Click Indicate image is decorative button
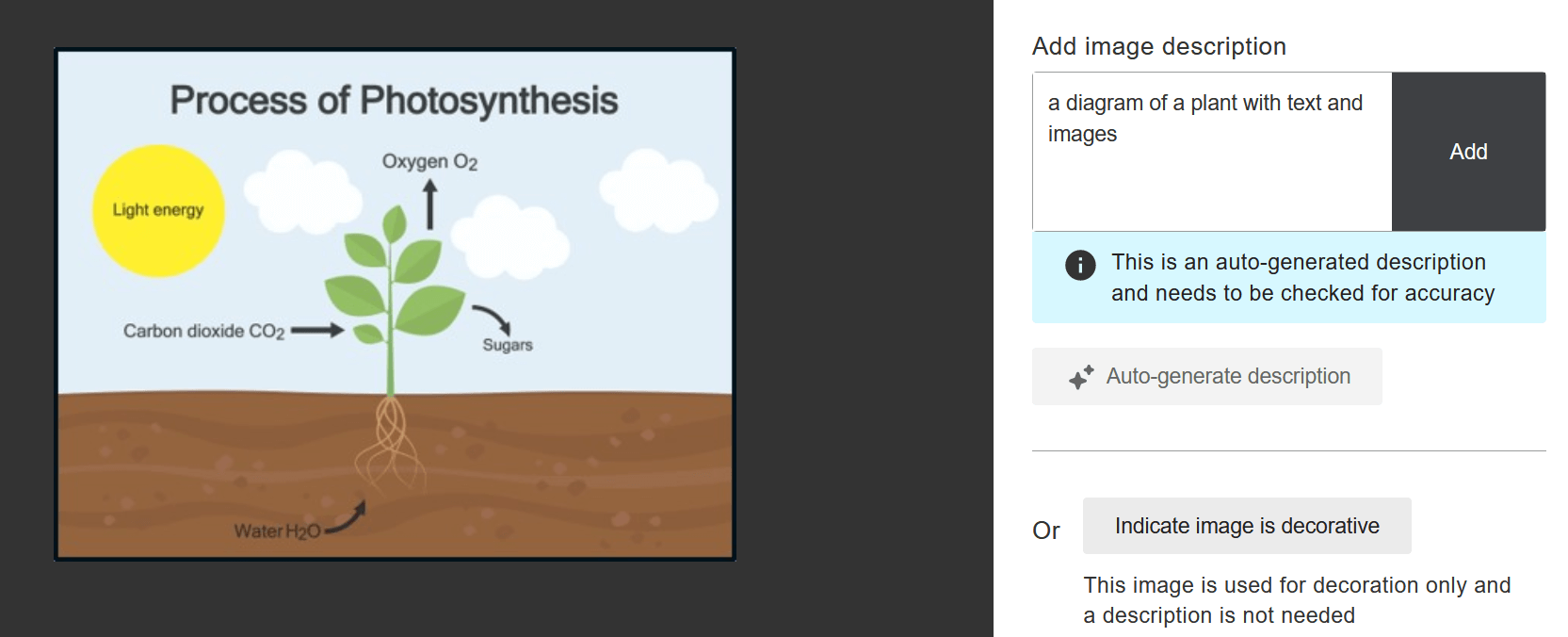Viewport: 1568px width, 637px height. 1247,526
